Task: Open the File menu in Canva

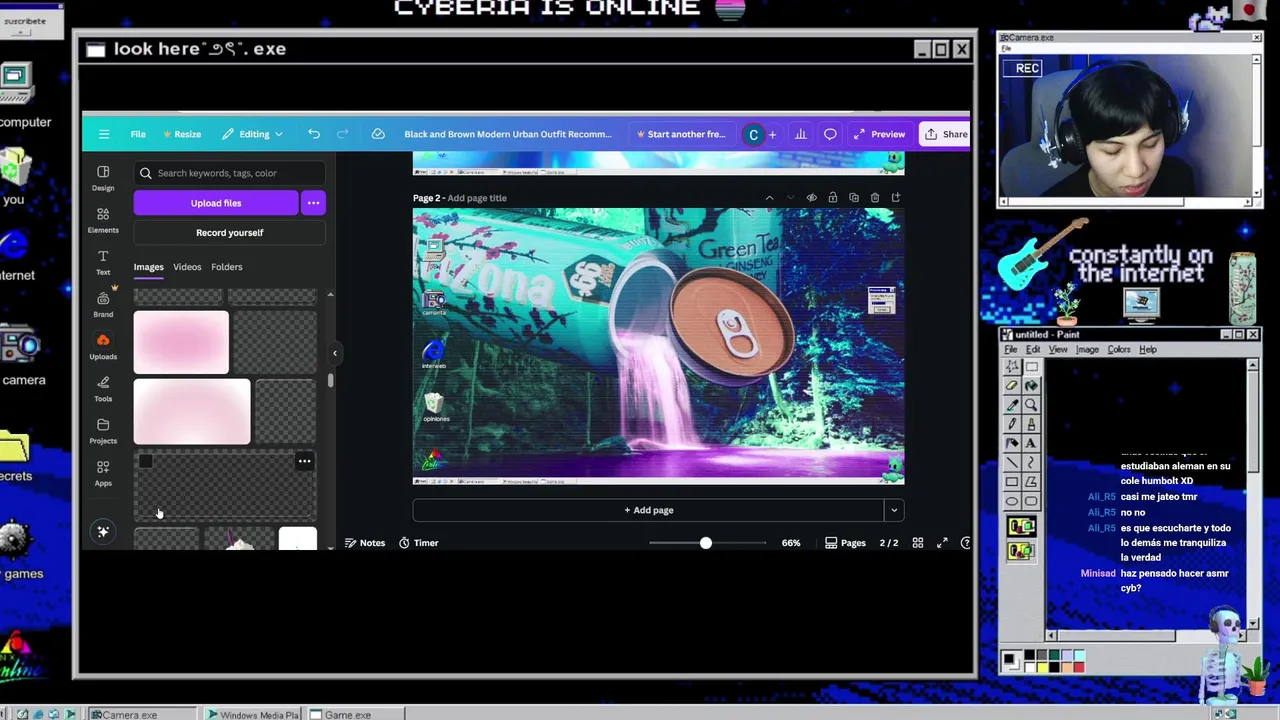Action: (138, 134)
